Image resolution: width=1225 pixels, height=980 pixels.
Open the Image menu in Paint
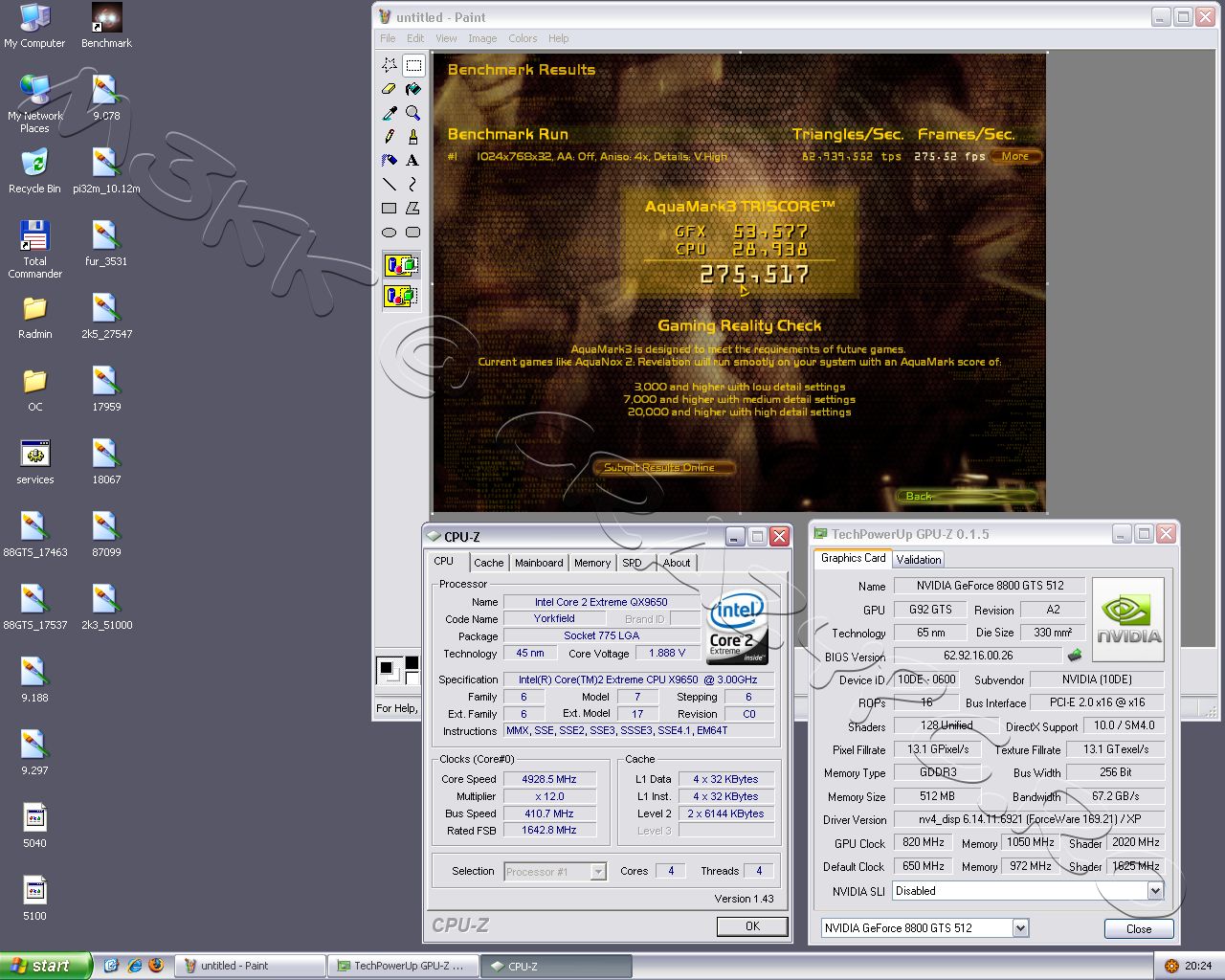(482, 38)
